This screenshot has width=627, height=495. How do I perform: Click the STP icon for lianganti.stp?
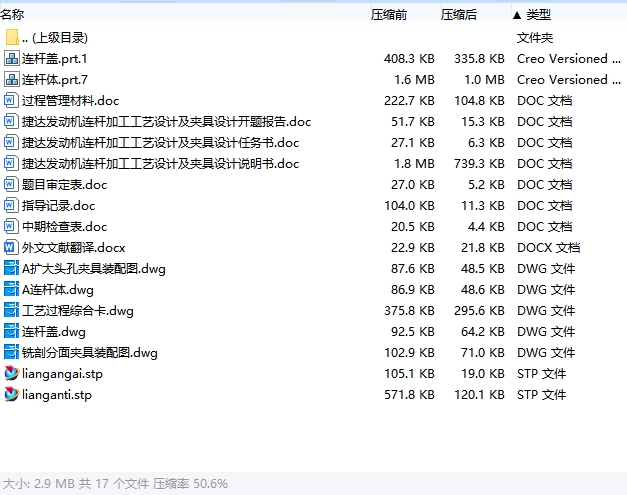point(11,394)
